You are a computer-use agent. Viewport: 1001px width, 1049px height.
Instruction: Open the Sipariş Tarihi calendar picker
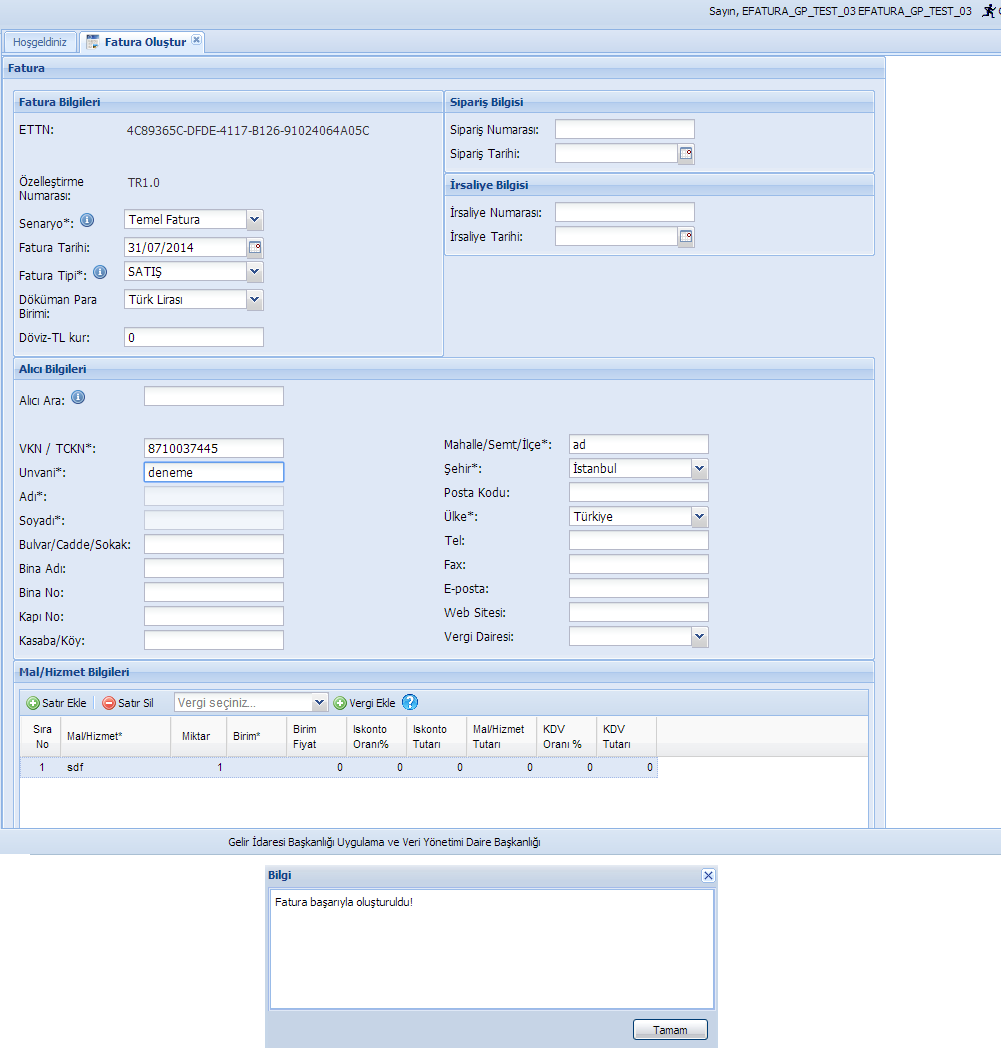coord(686,154)
